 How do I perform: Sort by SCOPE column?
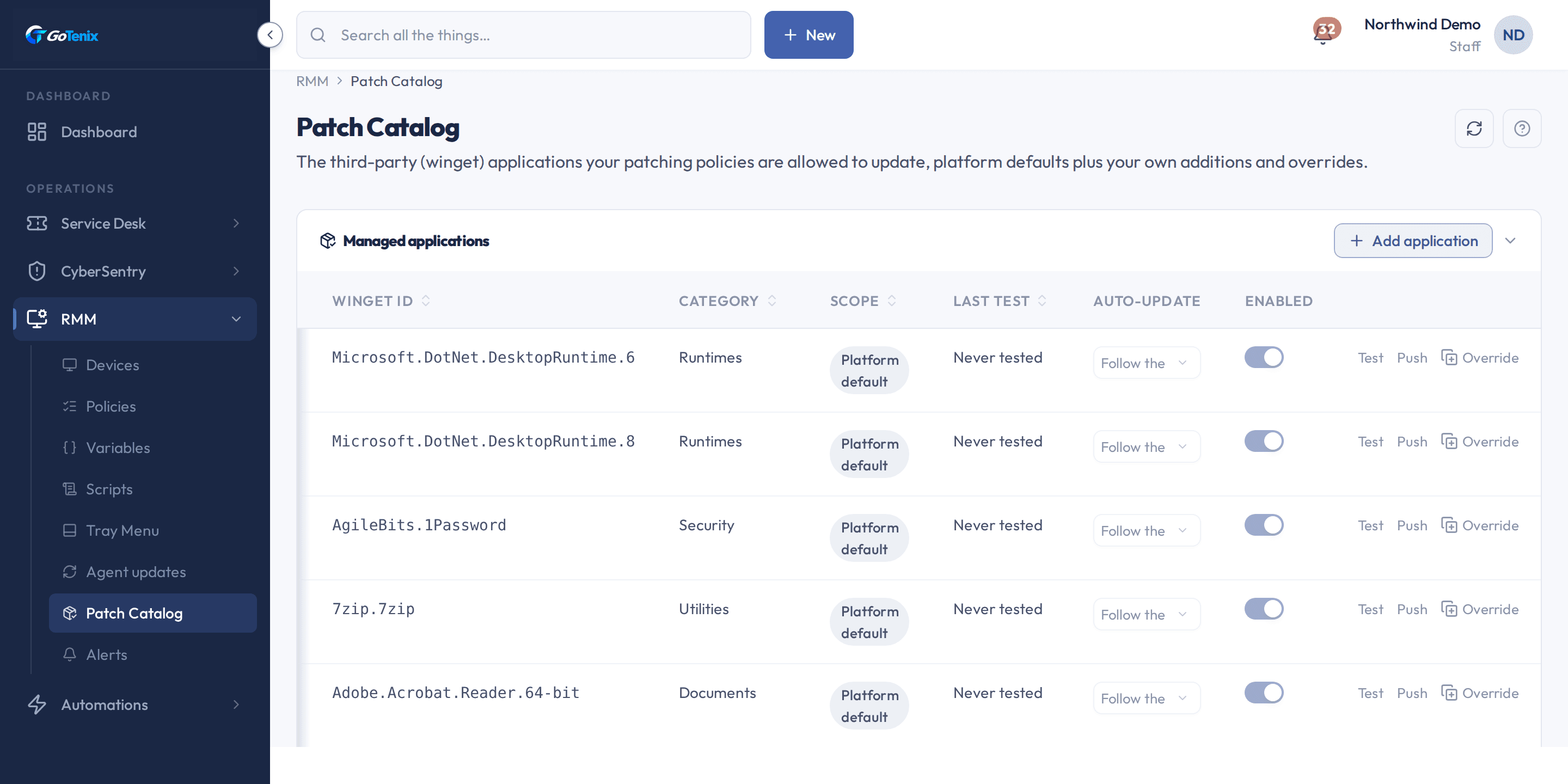click(863, 301)
